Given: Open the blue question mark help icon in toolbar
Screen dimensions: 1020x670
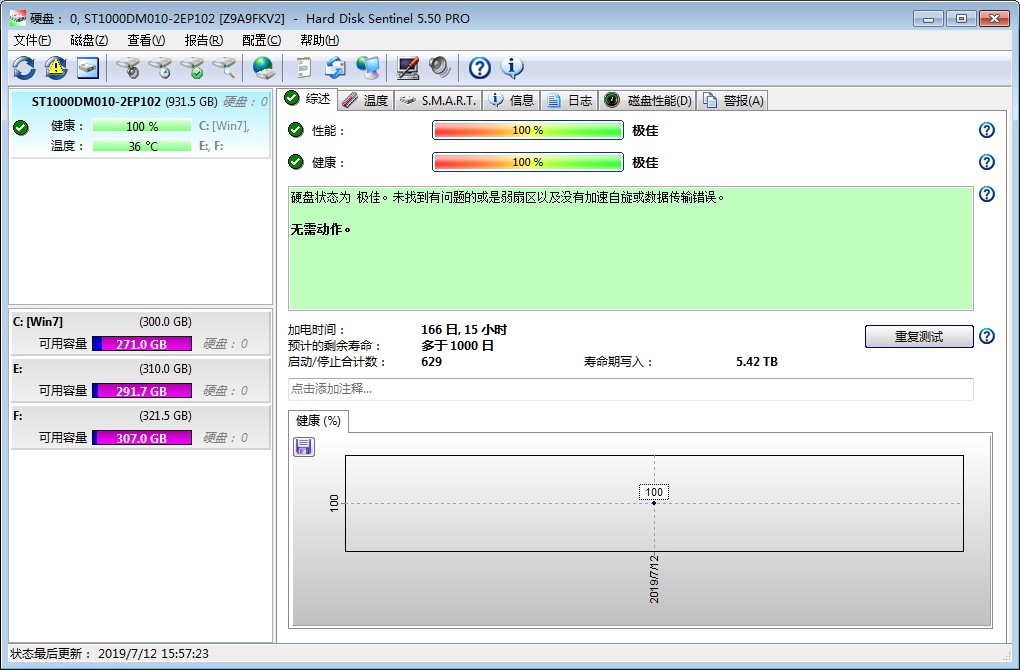Looking at the screenshot, I should (480, 68).
